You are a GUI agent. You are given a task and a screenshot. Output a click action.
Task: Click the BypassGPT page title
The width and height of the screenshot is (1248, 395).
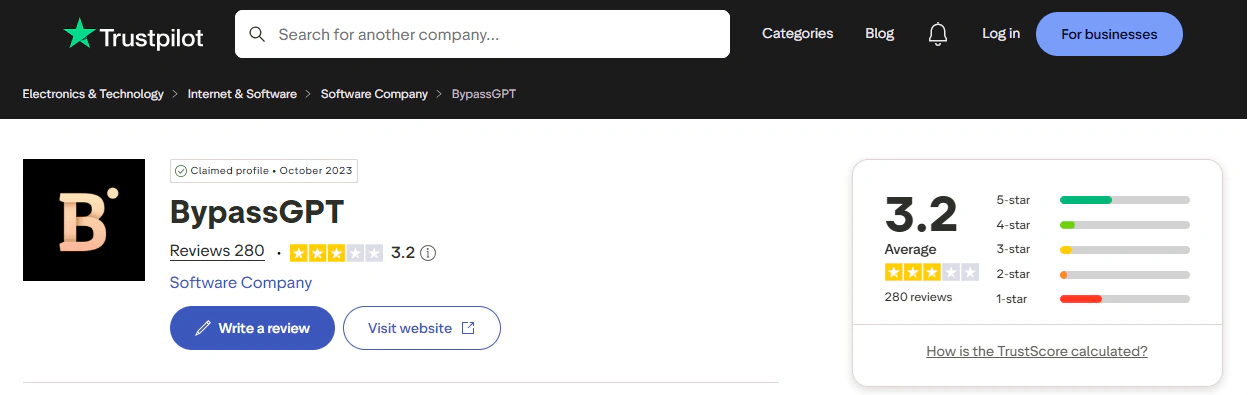[257, 212]
